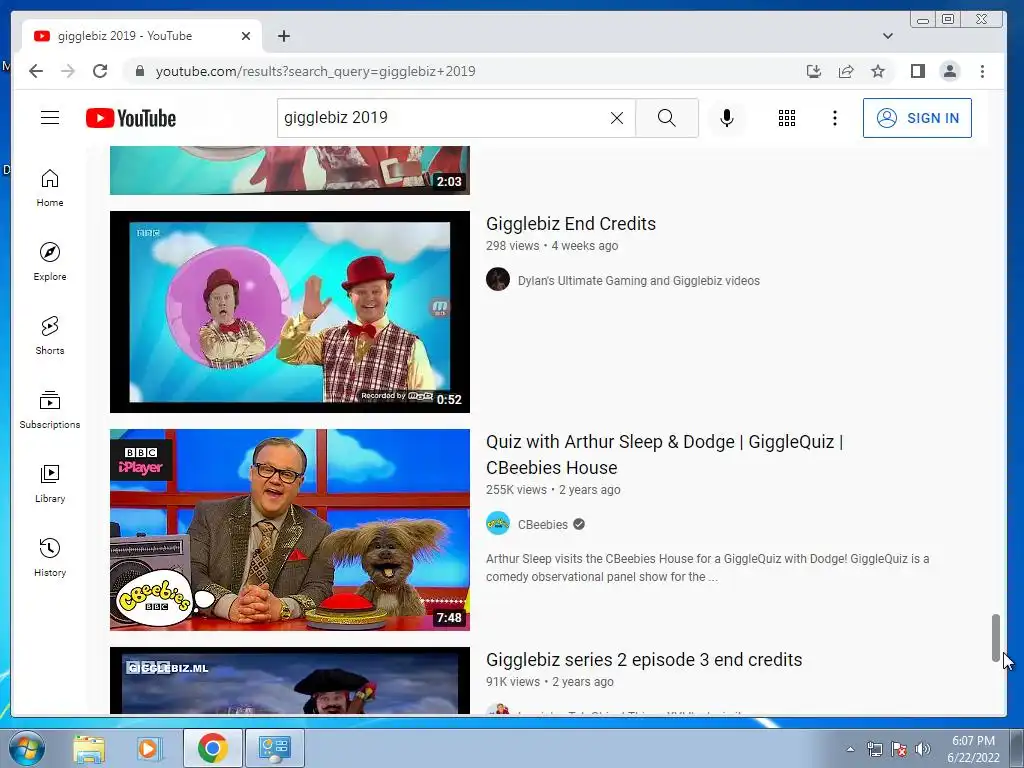Open Dylan's Ultimate Gaming channel name

[x=639, y=281]
